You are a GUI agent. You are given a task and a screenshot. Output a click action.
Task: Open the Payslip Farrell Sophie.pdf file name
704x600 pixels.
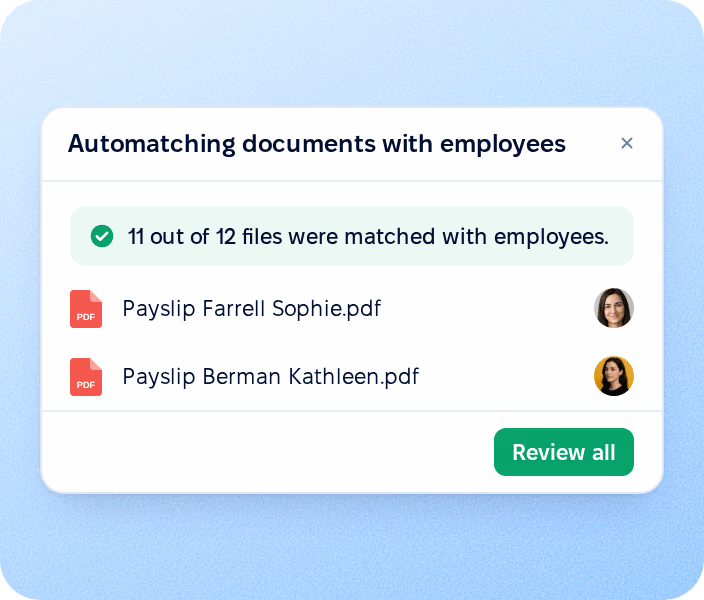pyautogui.click(x=251, y=309)
